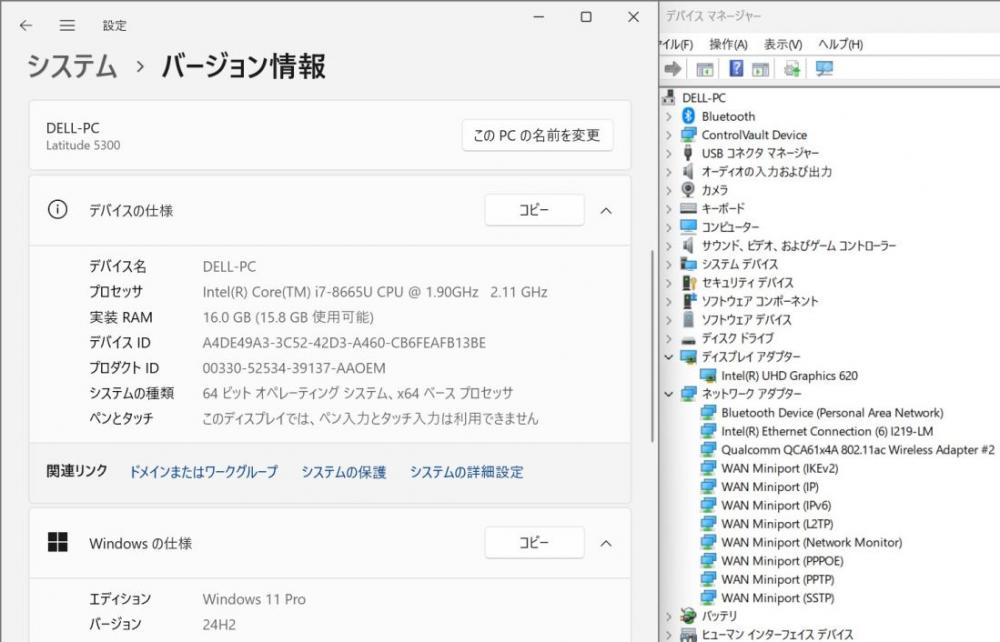The height and width of the screenshot is (642, 1000).
Task: Select WAN Miniport (IKEv2) item
Action: pos(779,468)
